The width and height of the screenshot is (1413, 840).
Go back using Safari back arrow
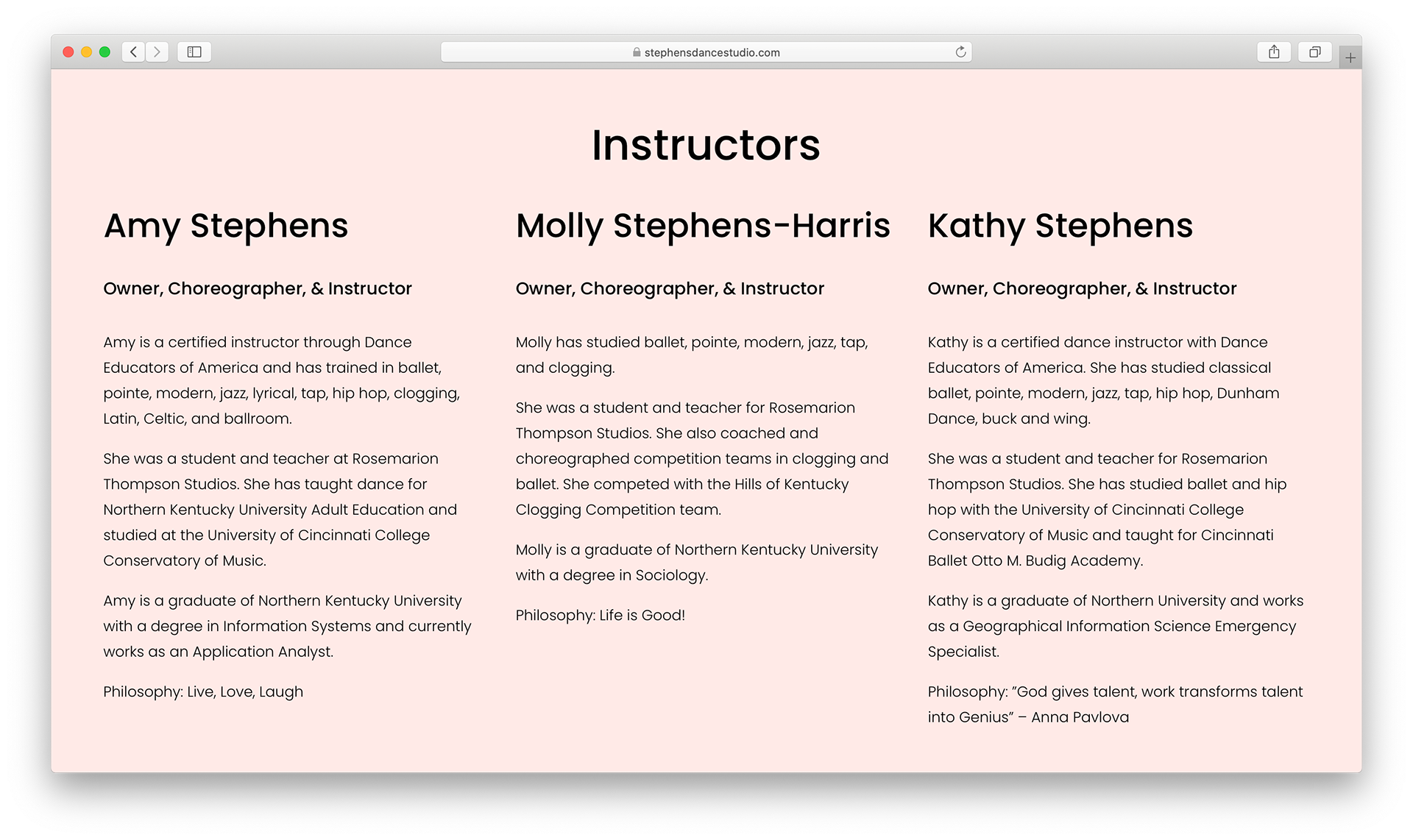133,51
